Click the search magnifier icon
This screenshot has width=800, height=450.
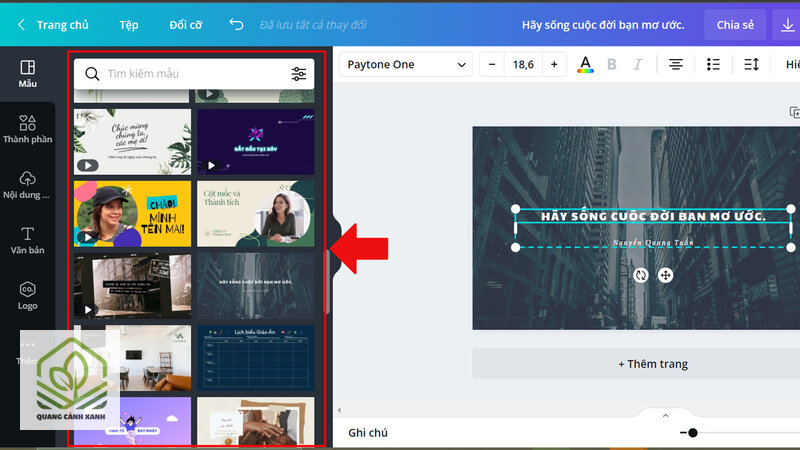point(92,74)
